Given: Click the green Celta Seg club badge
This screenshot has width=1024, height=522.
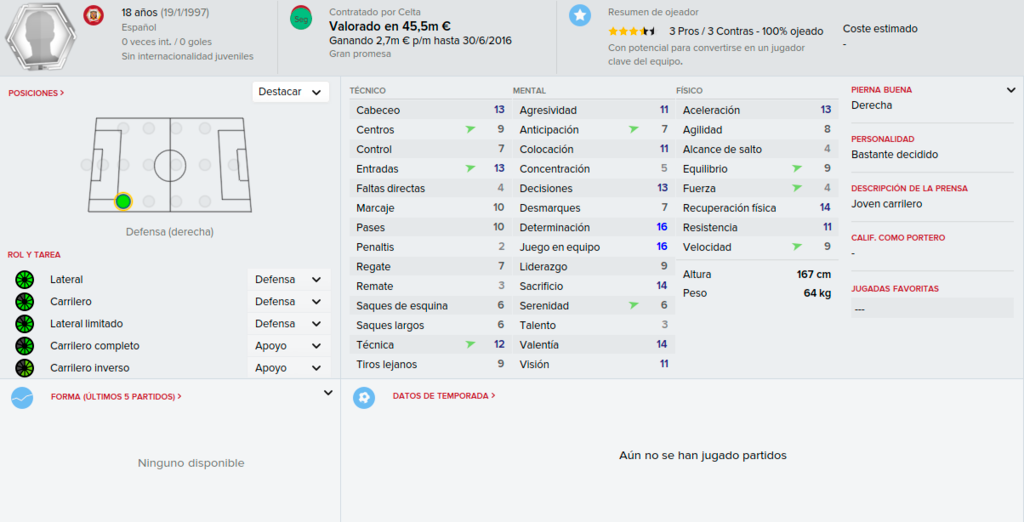Looking at the screenshot, I should 301,18.
